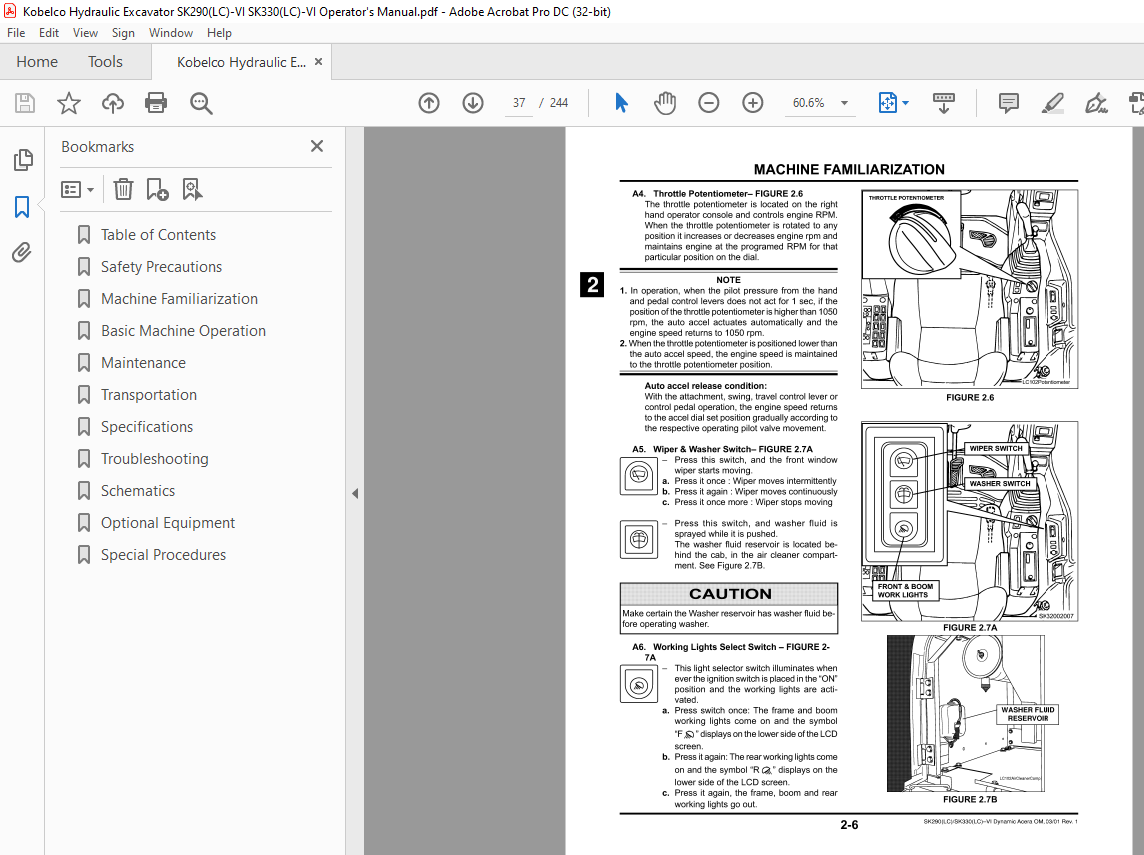Add document to starred via star icon
The height and width of the screenshot is (855, 1144).
tap(69, 103)
